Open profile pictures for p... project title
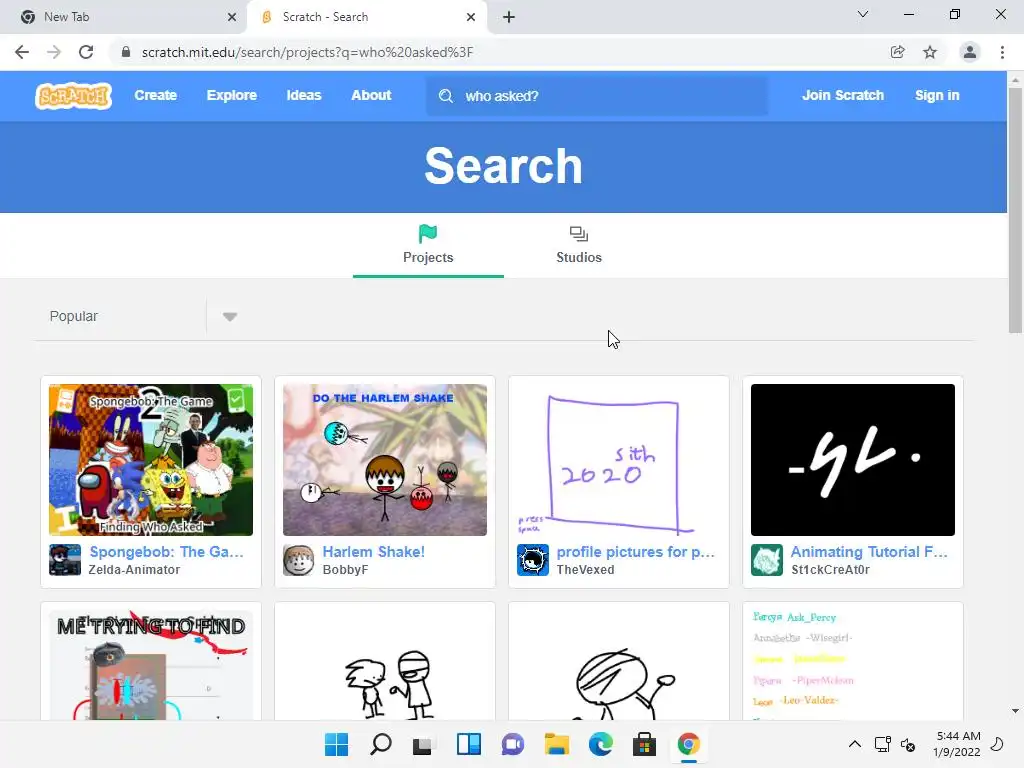Image resolution: width=1024 pixels, height=768 pixels. tap(635, 552)
